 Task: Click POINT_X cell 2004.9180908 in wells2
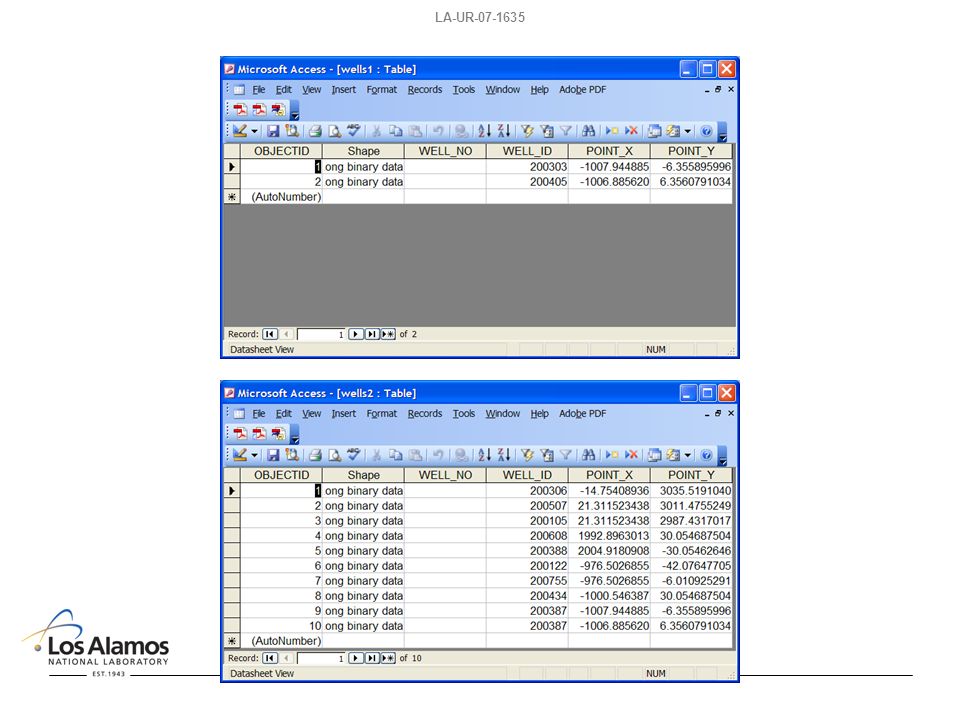609,550
